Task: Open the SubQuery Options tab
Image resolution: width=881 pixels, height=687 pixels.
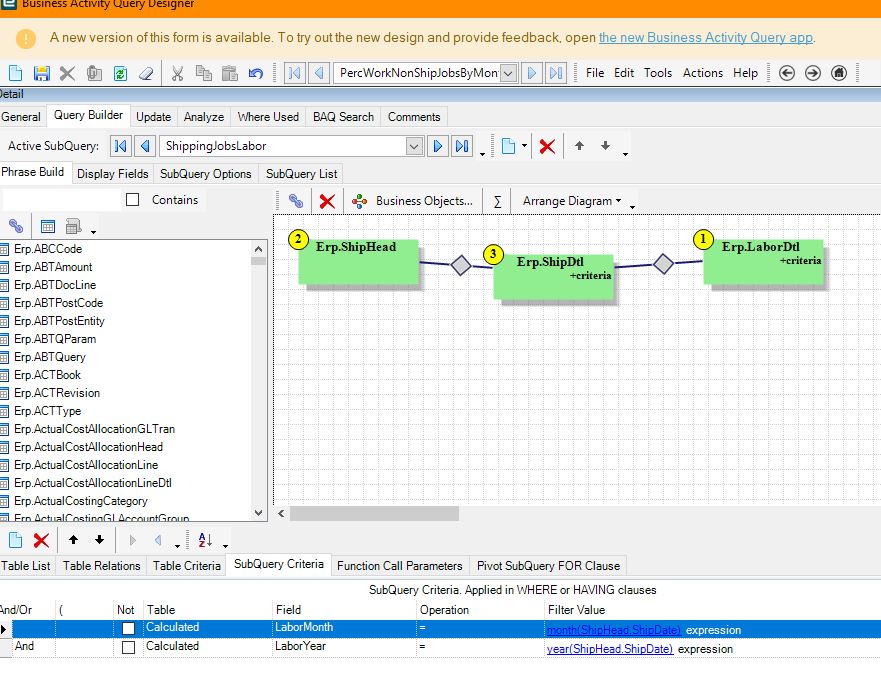Action: tap(206, 174)
